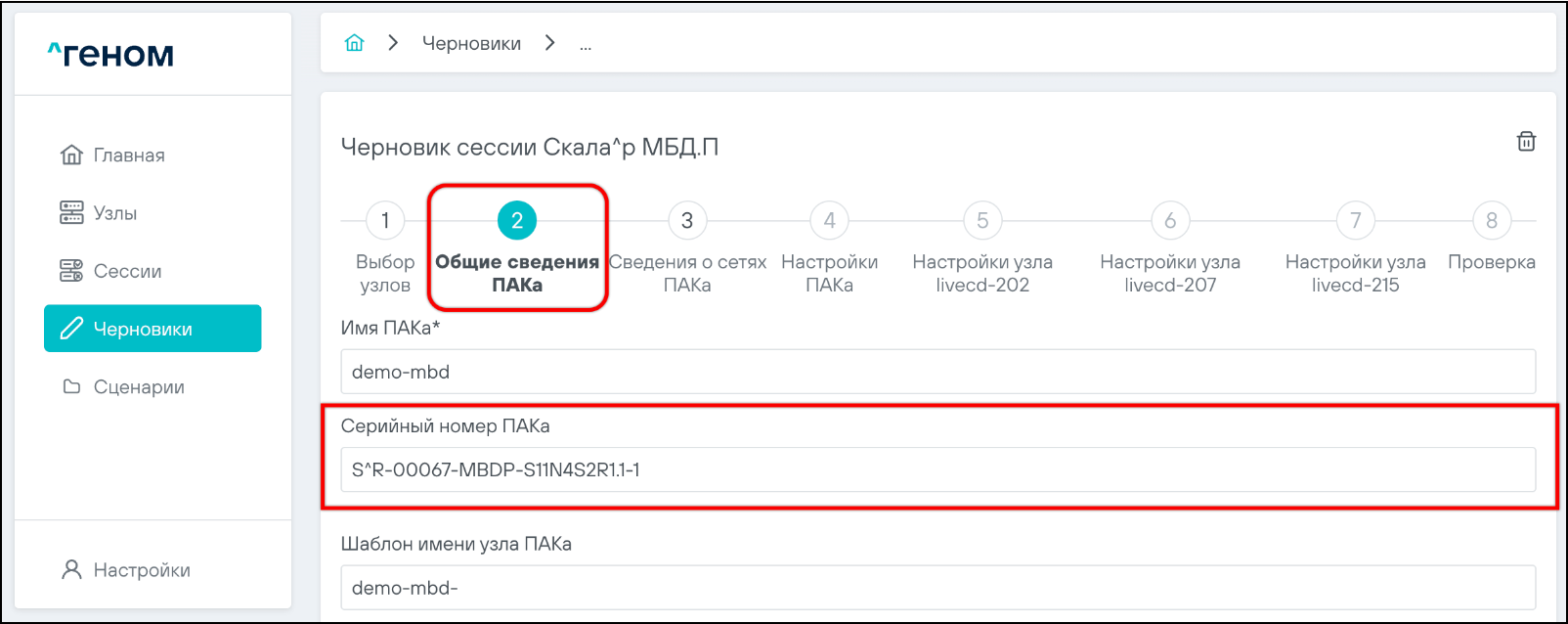Go to step 5 Настройки узла livecd-202

(x=982, y=221)
